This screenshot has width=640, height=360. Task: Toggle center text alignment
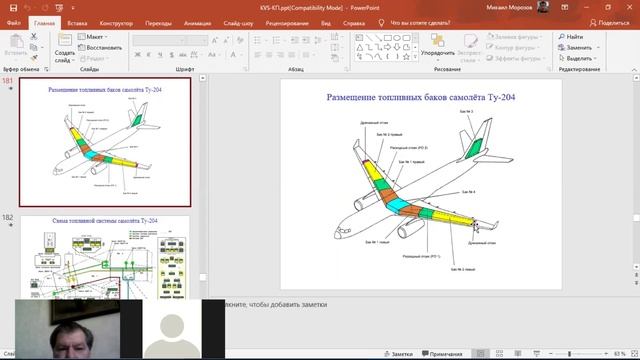coord(269,54)
